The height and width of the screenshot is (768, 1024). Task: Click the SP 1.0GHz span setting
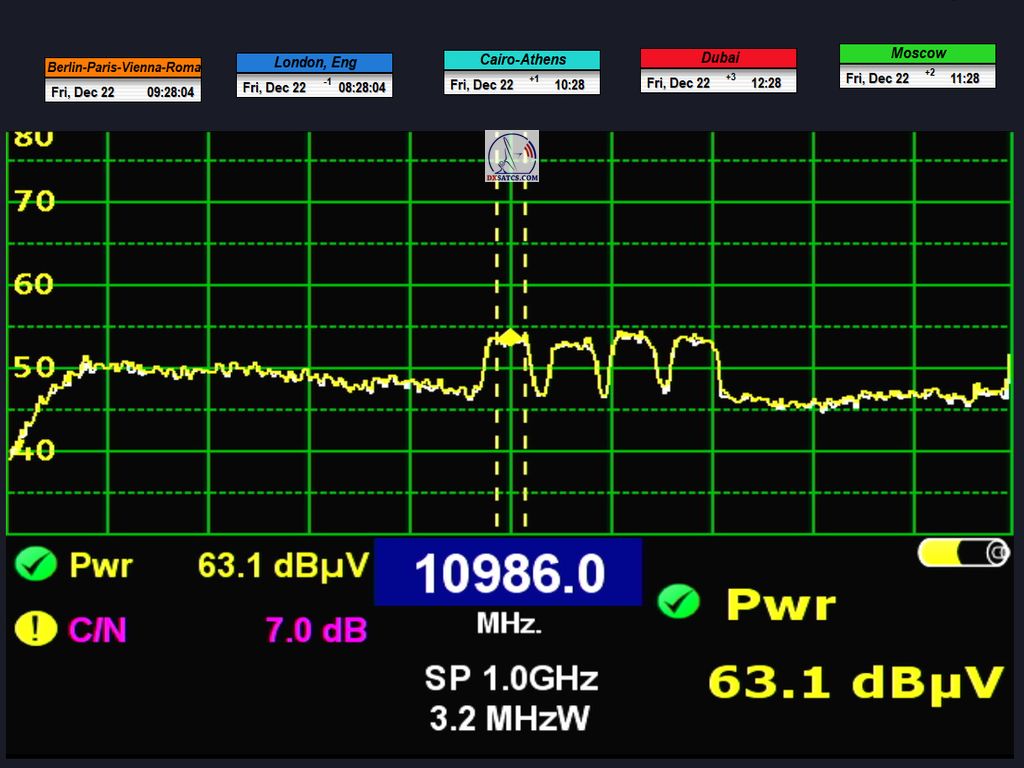pyautogui.click(x=511, y=679)
